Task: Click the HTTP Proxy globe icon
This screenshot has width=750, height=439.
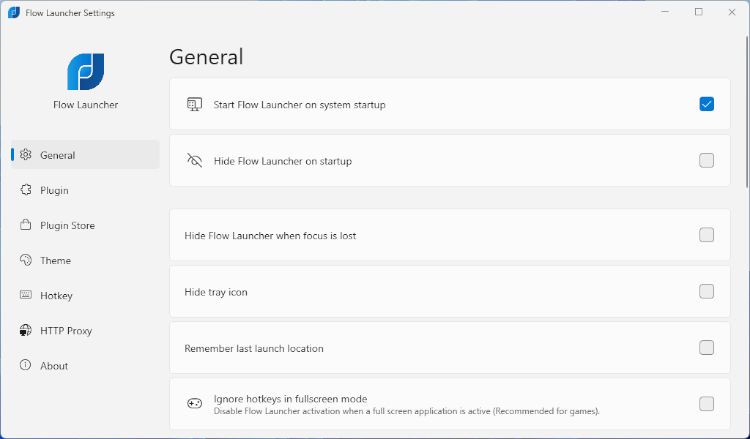Action: tap(26, 330)
